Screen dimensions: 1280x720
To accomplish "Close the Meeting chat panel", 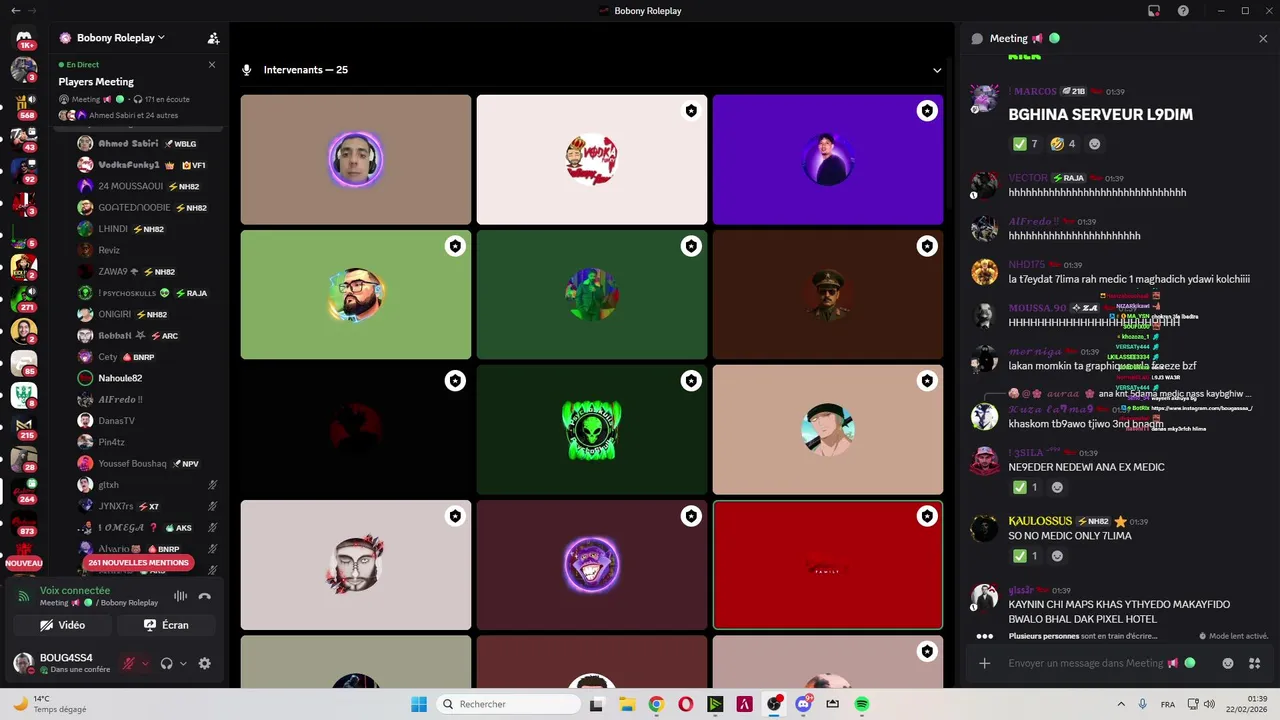I will tap(1263, 38).
